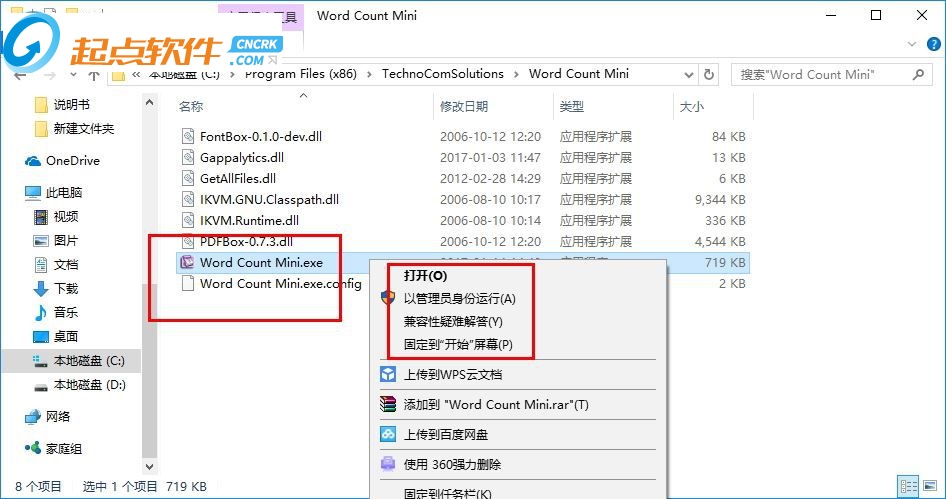Select the PDFBox-0.7.3.dll file icon
Image resolution: width=946 pixels, height=499 pixels.
click(188, 241)
